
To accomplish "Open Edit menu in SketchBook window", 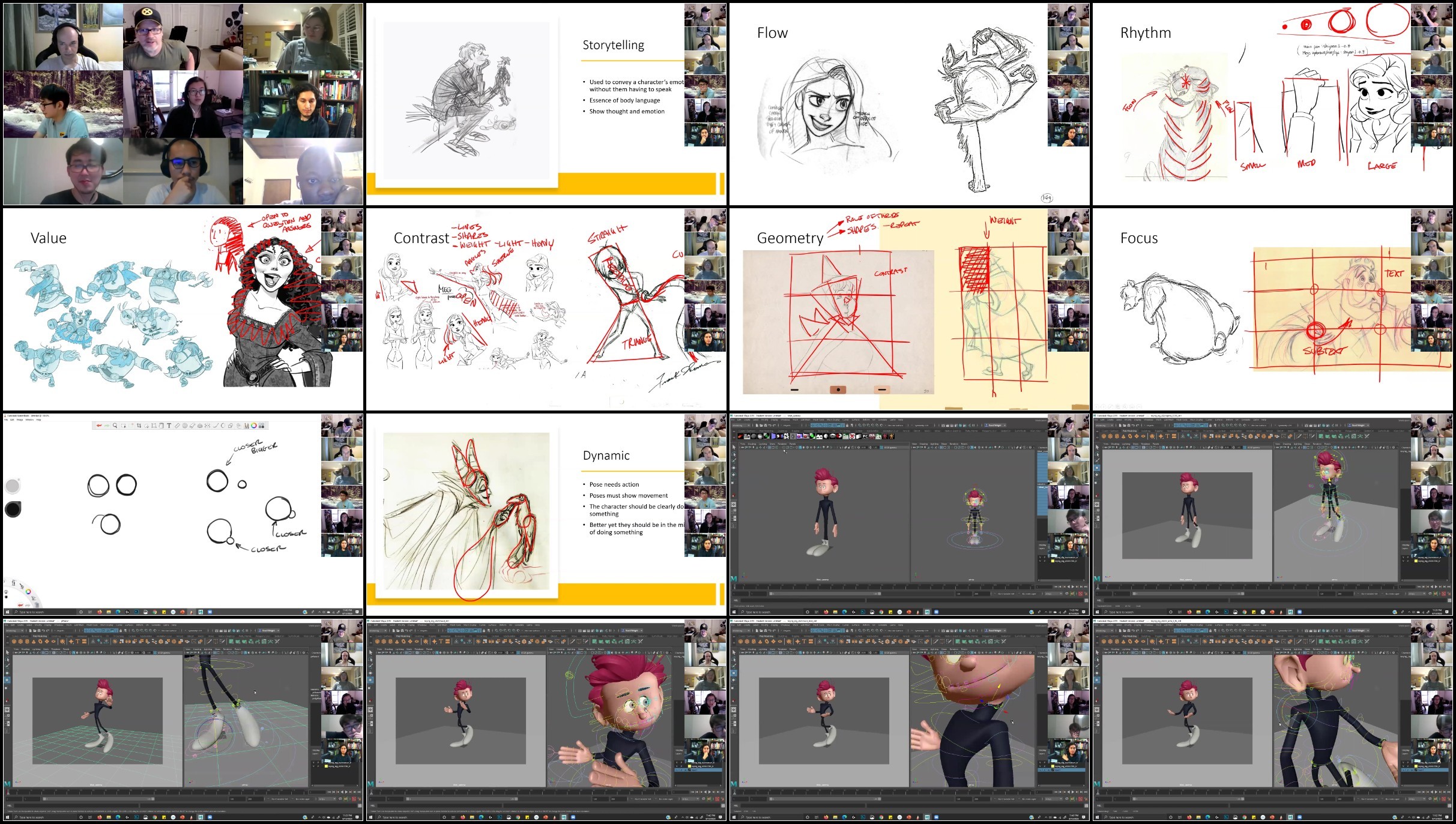I will [x=12, y=420].
